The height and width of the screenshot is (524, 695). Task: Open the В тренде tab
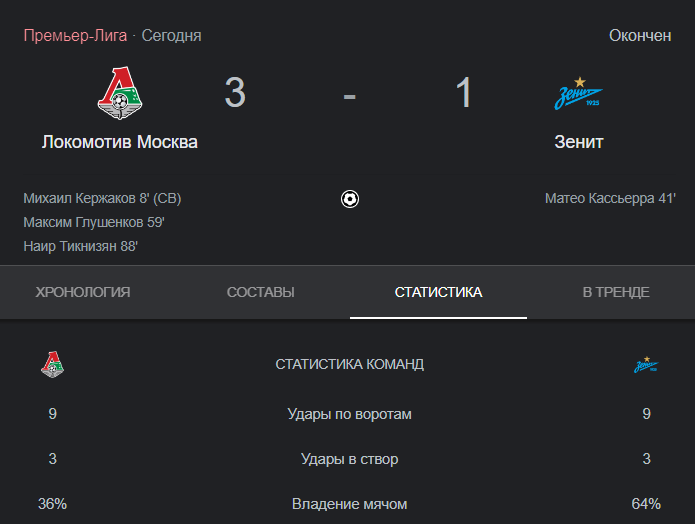click(616, 292)
